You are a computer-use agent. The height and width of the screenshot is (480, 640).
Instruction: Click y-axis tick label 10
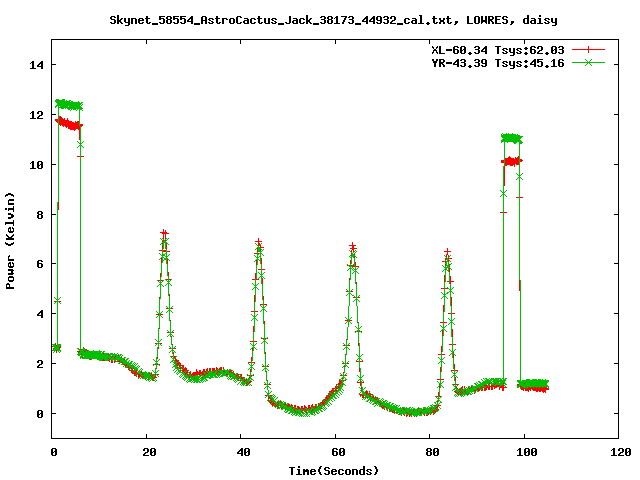click(x=36, y=164)
